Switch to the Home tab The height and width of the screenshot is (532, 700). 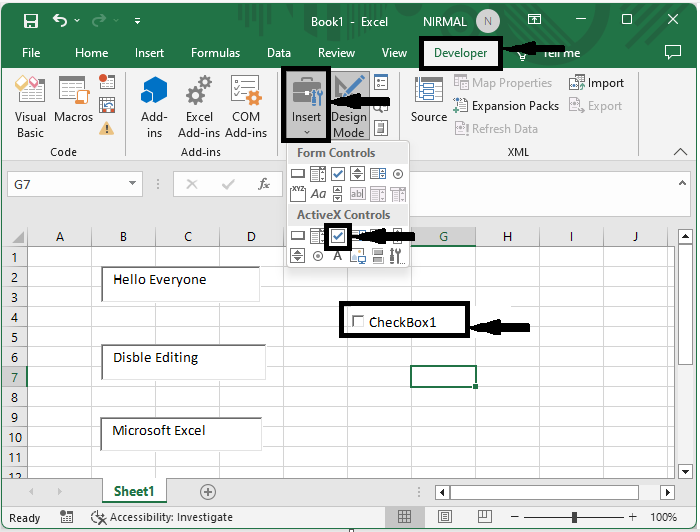[92, 53]
